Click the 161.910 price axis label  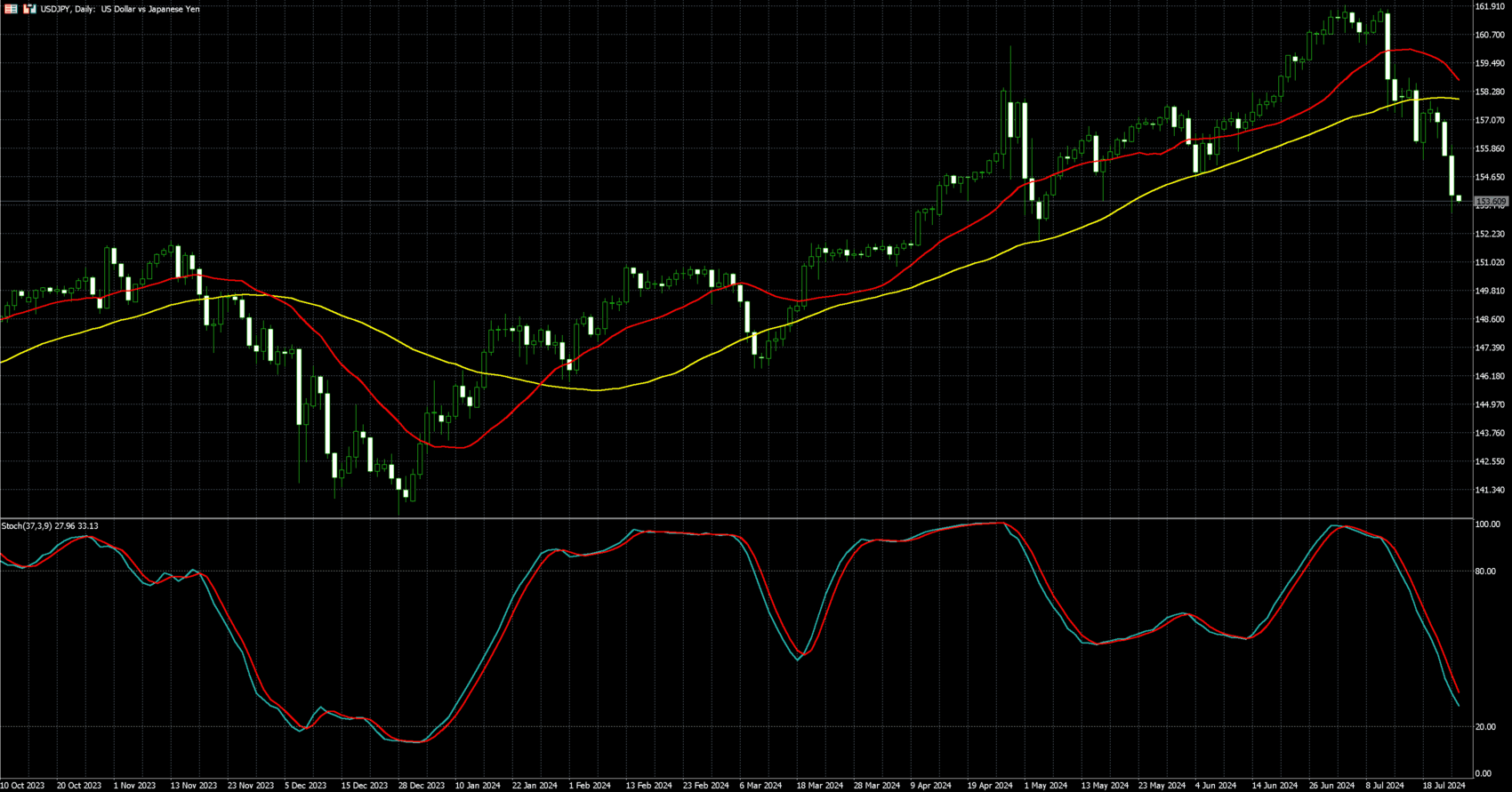click(x=1490, y=6)
